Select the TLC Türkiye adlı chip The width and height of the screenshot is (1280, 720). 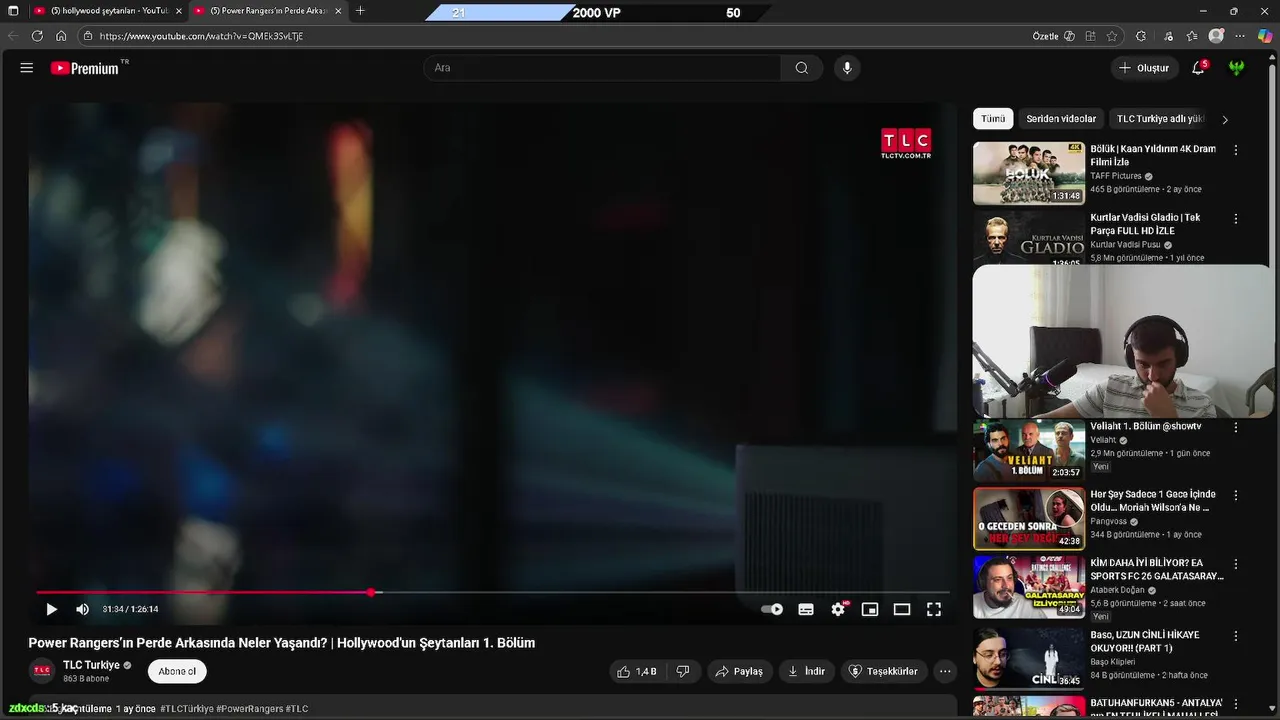[x=1160, y=119]
